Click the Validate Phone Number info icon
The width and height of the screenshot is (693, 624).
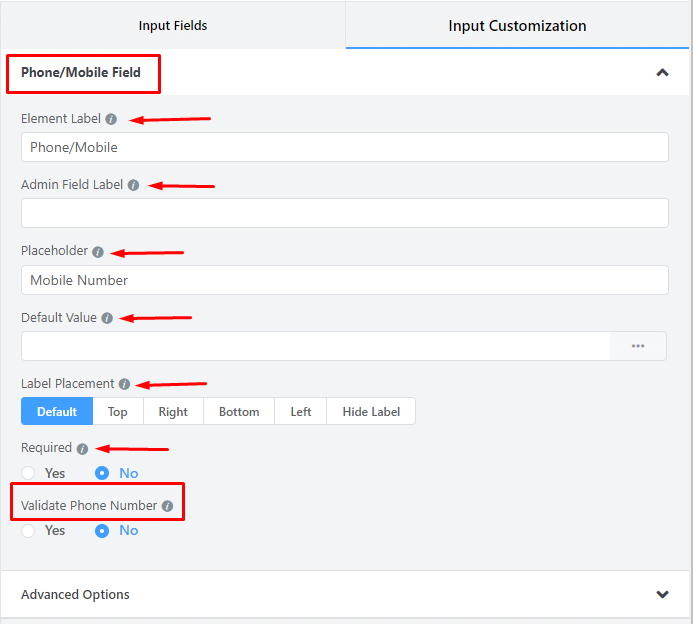click(x=167, y=506)
